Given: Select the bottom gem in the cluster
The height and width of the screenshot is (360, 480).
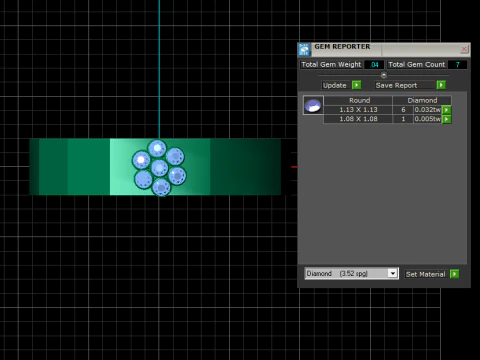Looking at the screenshot, I should click(x=161, y=187).
